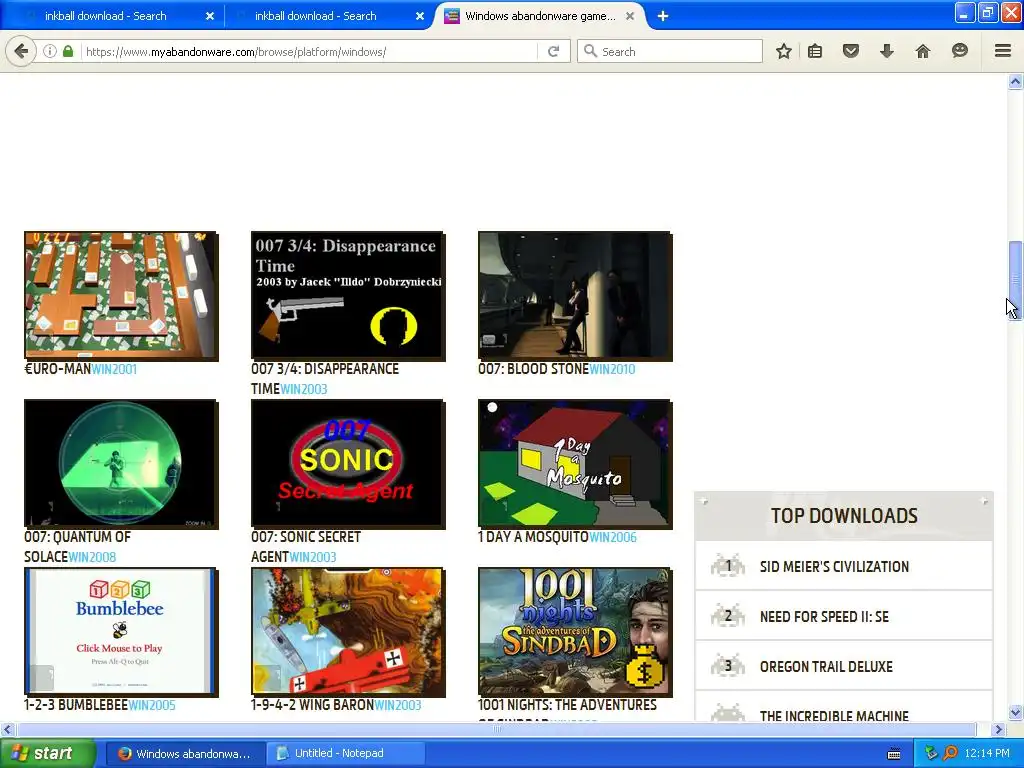Image resolution: width=1024 pixels, height=768 pixels.
Task: Follow the 007: Blood Stone title link
Action: tap(534, 369)
